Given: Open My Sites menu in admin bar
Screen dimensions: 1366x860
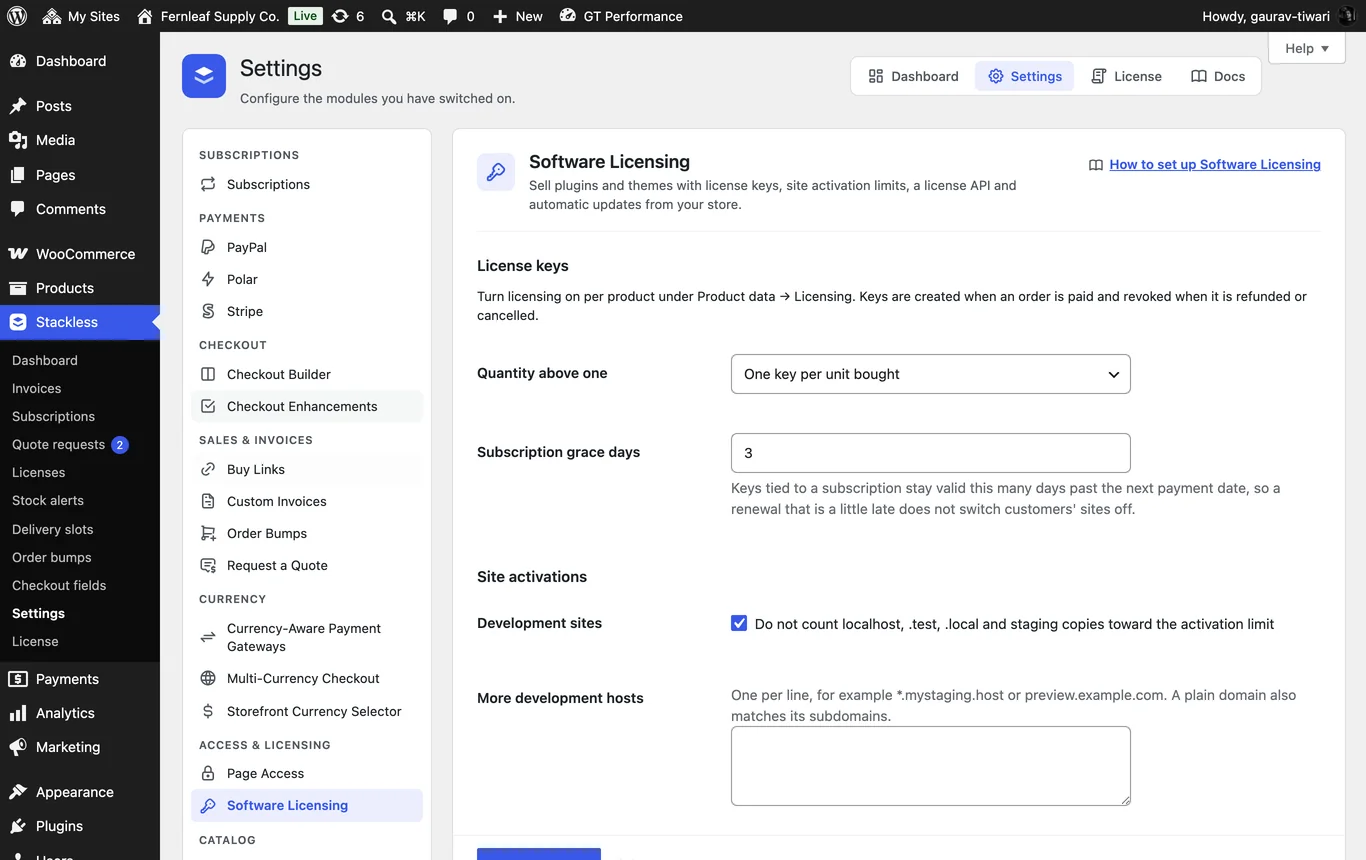Looking at the screenshot, I should [81, 16].
